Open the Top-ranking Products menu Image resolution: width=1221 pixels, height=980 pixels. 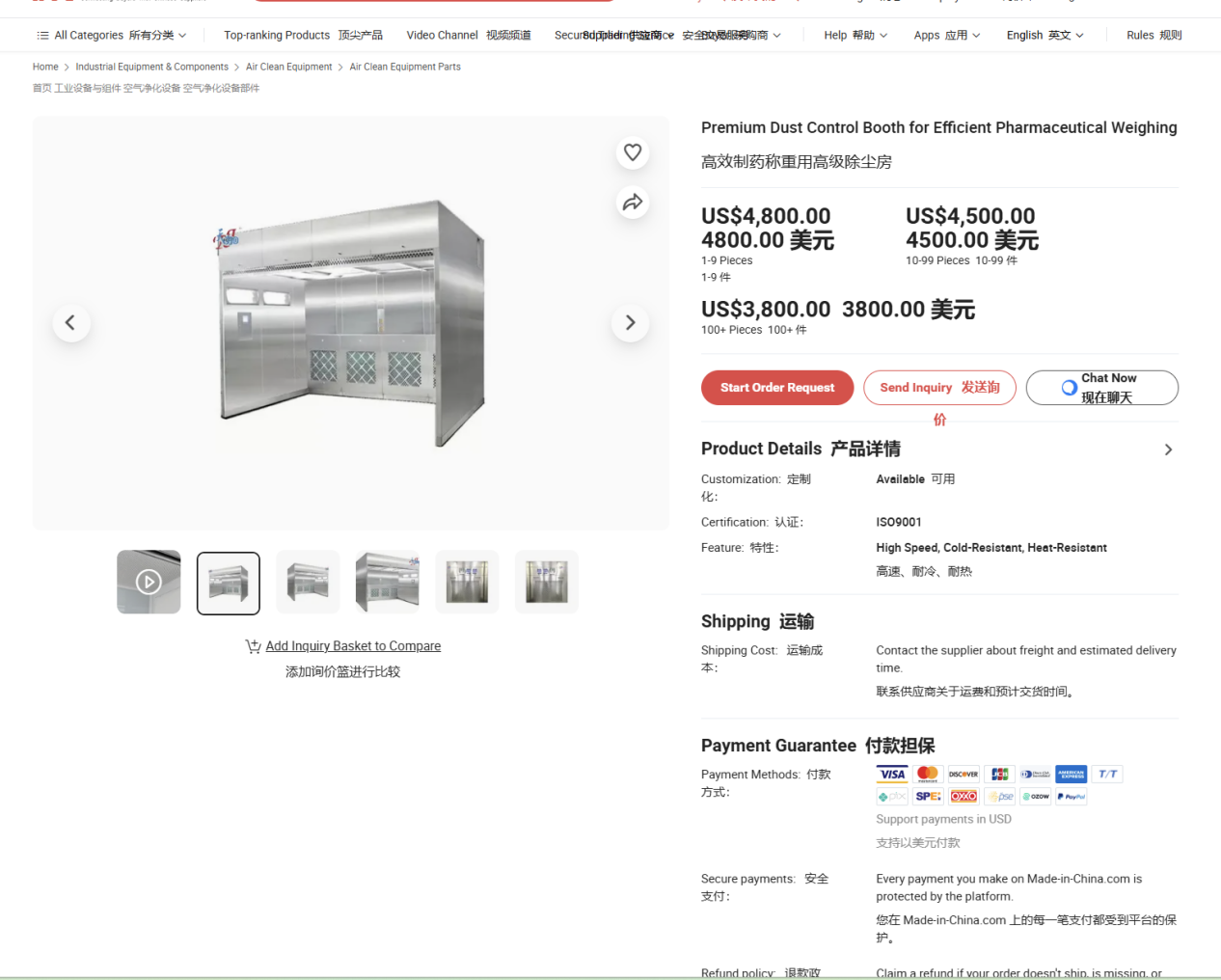tap(302, 35)
